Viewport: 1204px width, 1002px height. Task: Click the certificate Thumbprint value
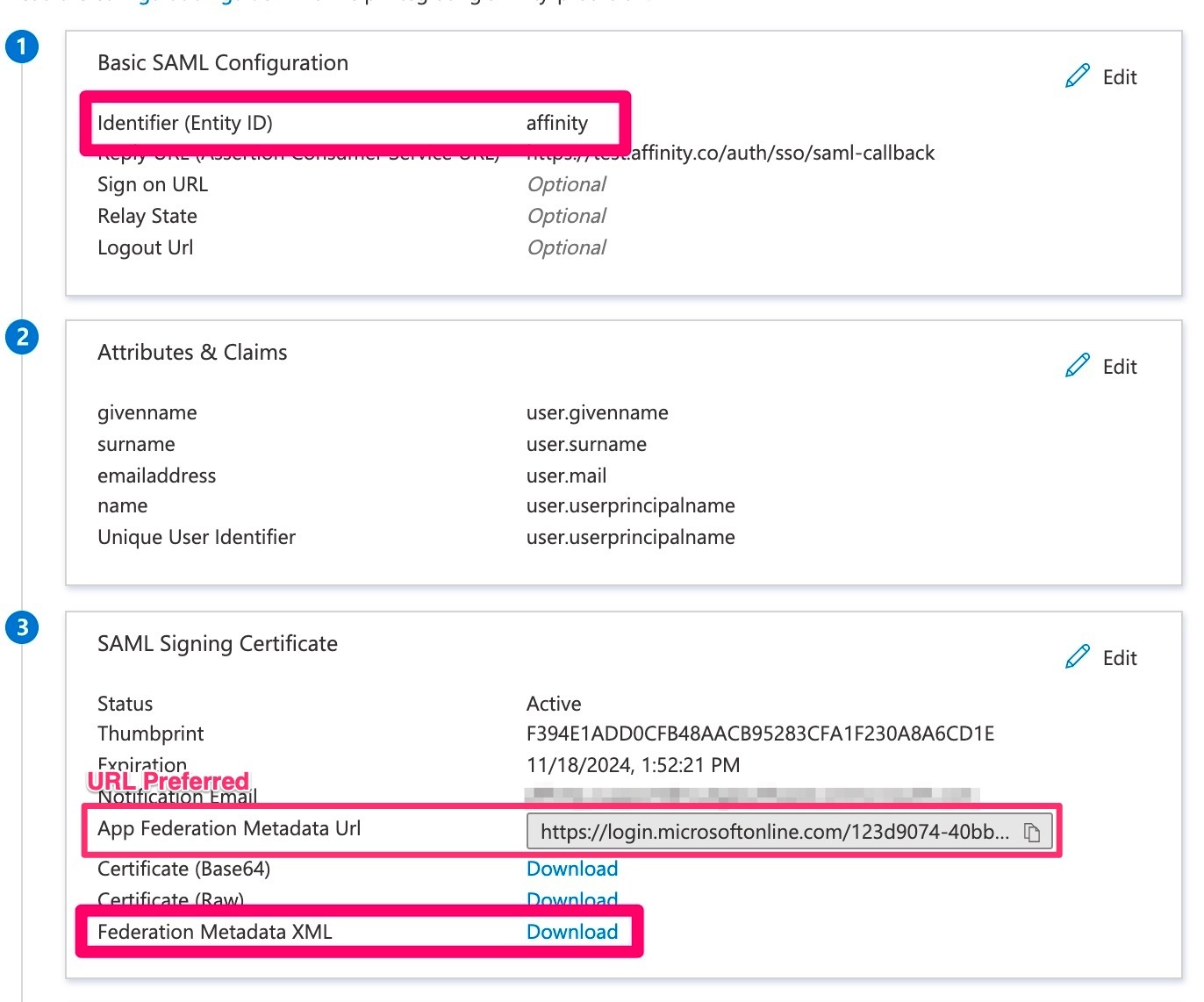point(760,734)
